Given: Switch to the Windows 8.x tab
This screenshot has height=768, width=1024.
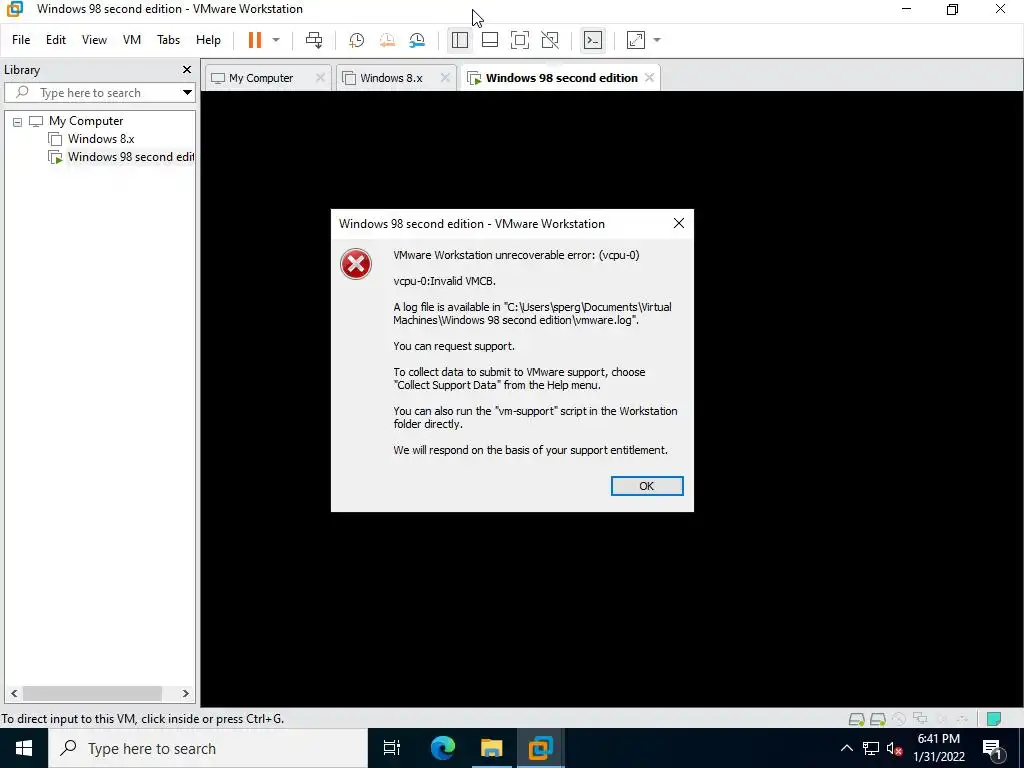Looking at the screenshot, I should pos(391,78).
